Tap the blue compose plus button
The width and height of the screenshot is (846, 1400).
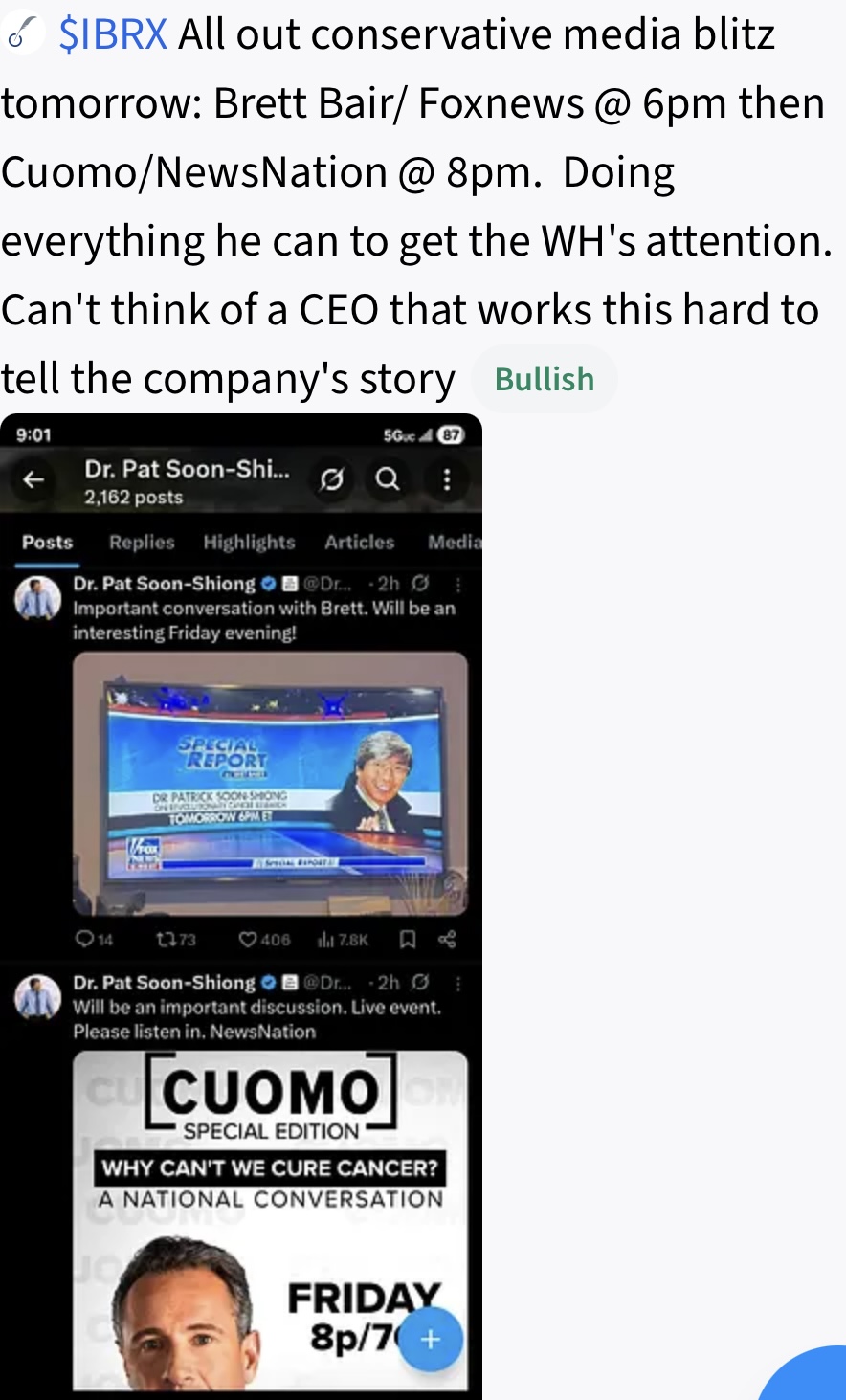tap(431, 1340)
